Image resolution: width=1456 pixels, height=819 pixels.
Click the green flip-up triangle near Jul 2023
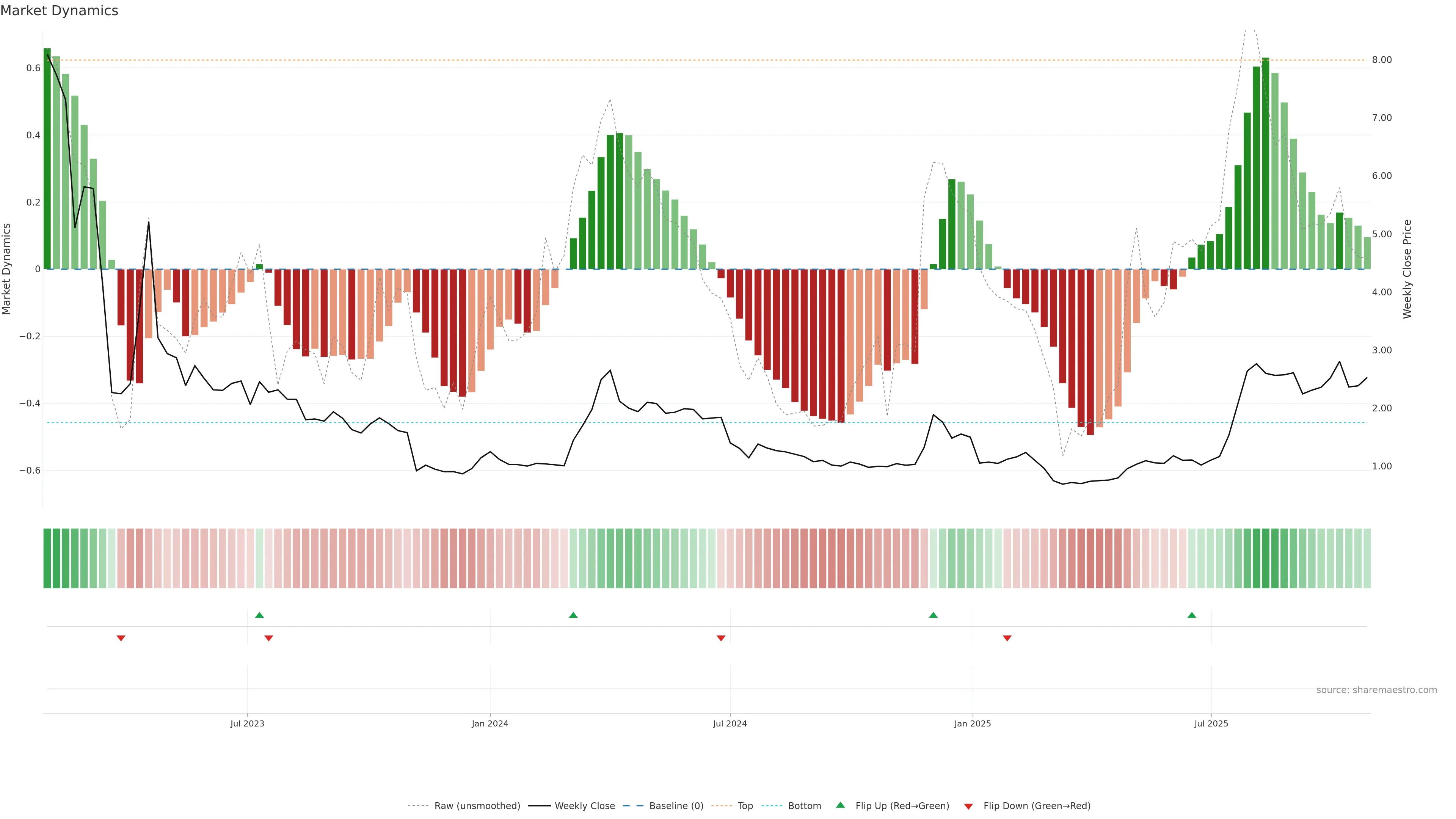click(259, 615)
